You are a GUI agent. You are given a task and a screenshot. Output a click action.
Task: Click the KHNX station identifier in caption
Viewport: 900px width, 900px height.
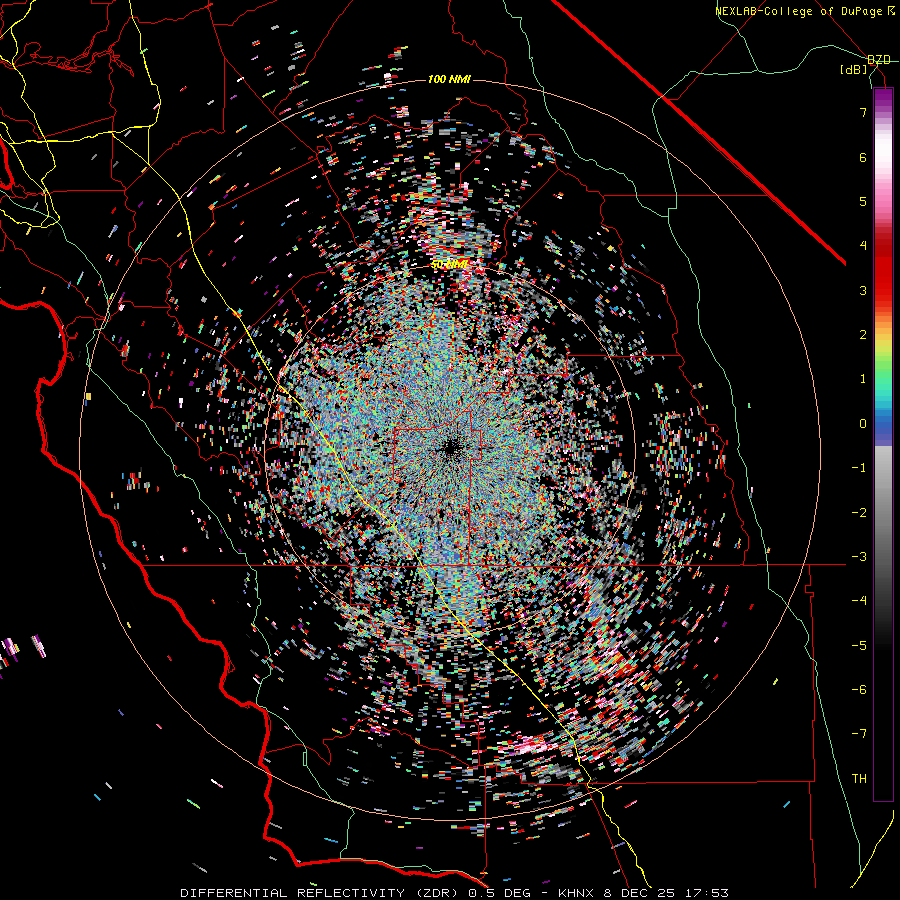(575, 893)
